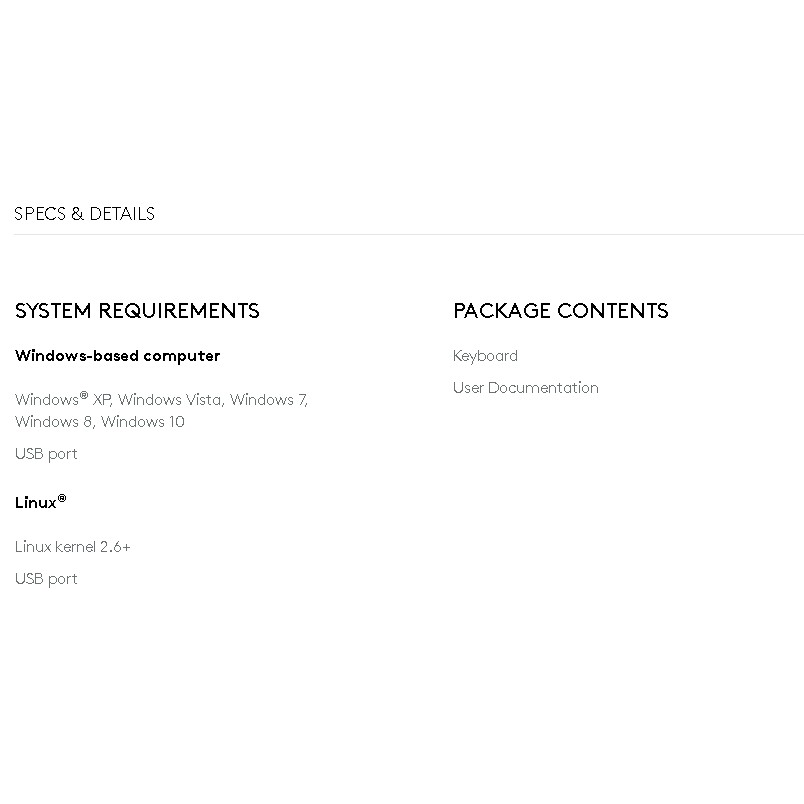Screen dimensions: 804x804
Task: Select the Windows-based computer subheading
Action: (x=117, y=355)
